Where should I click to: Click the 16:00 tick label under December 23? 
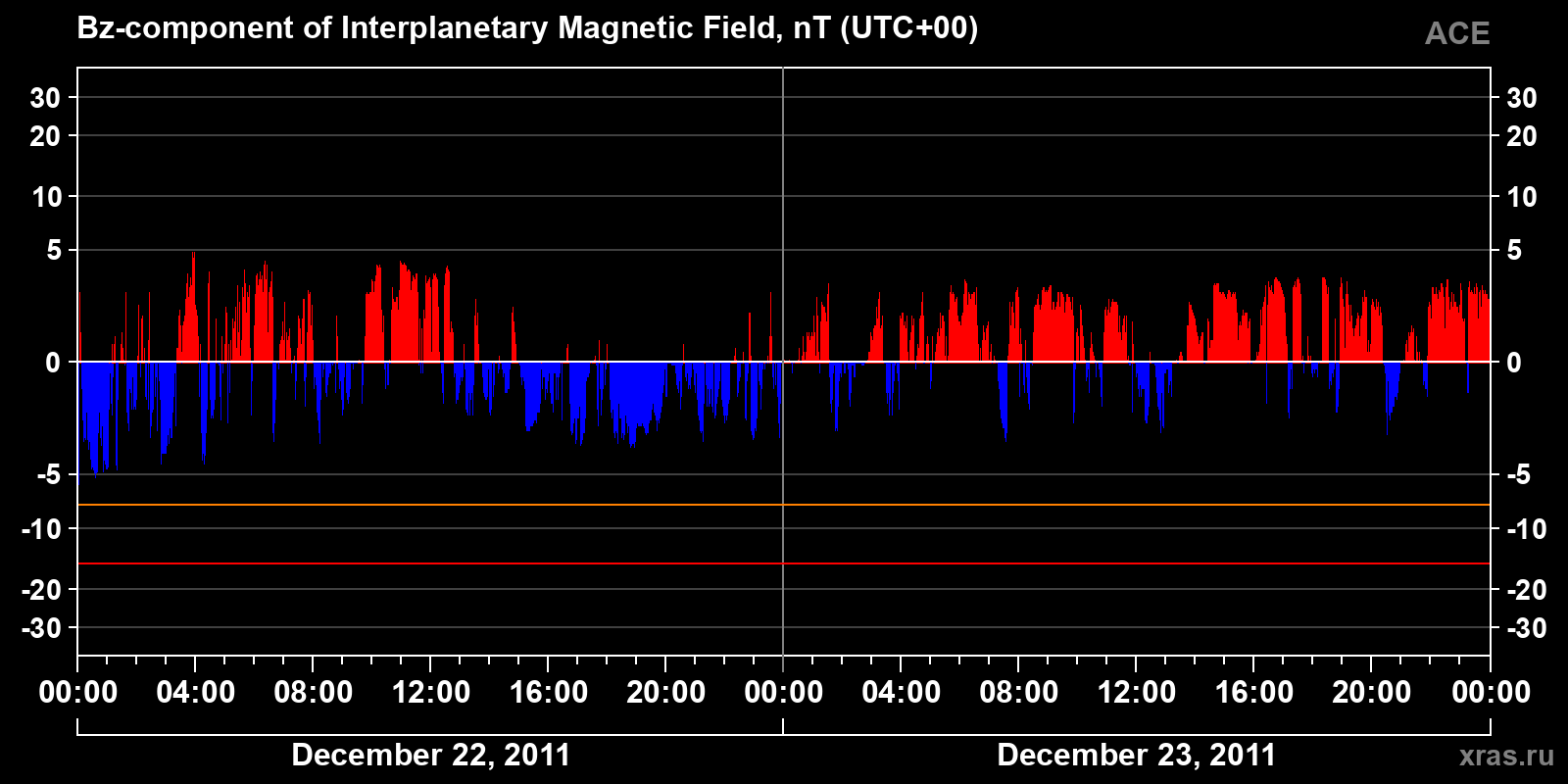point(1254,692)
